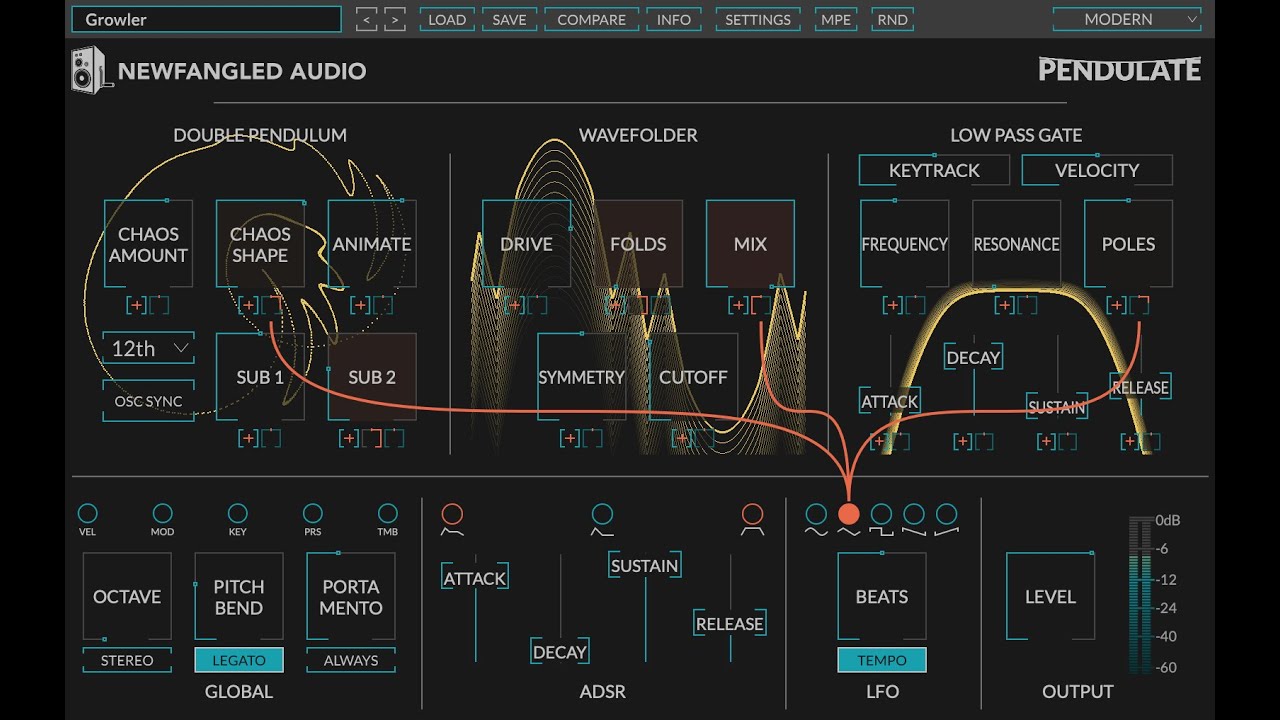Select the TMB modulation source circle
Screen dimensions: 1280x720
click(388, 514)
